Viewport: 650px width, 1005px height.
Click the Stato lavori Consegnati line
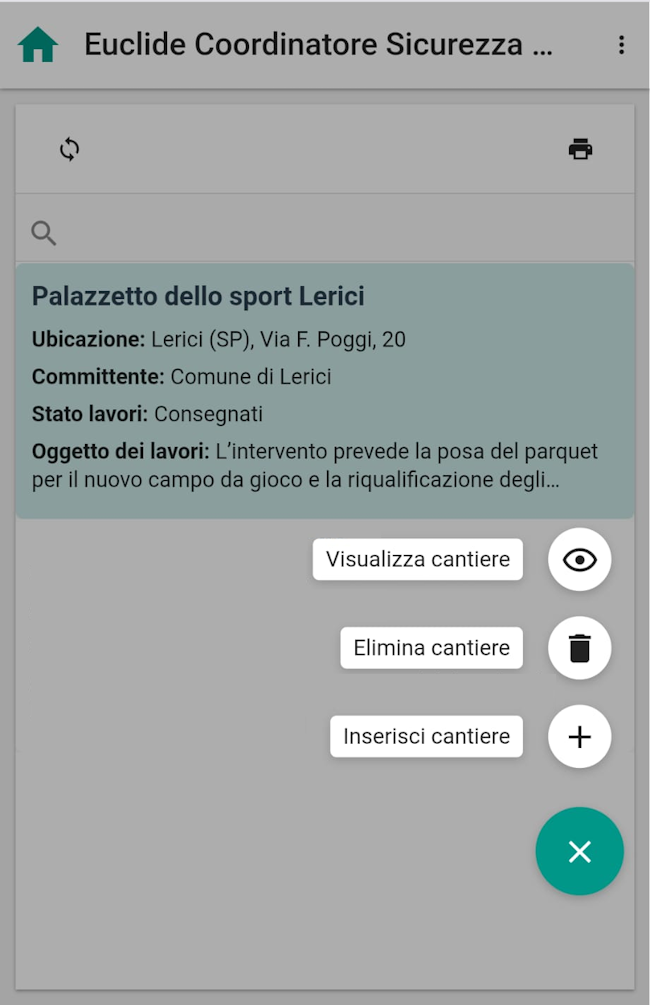147,414
